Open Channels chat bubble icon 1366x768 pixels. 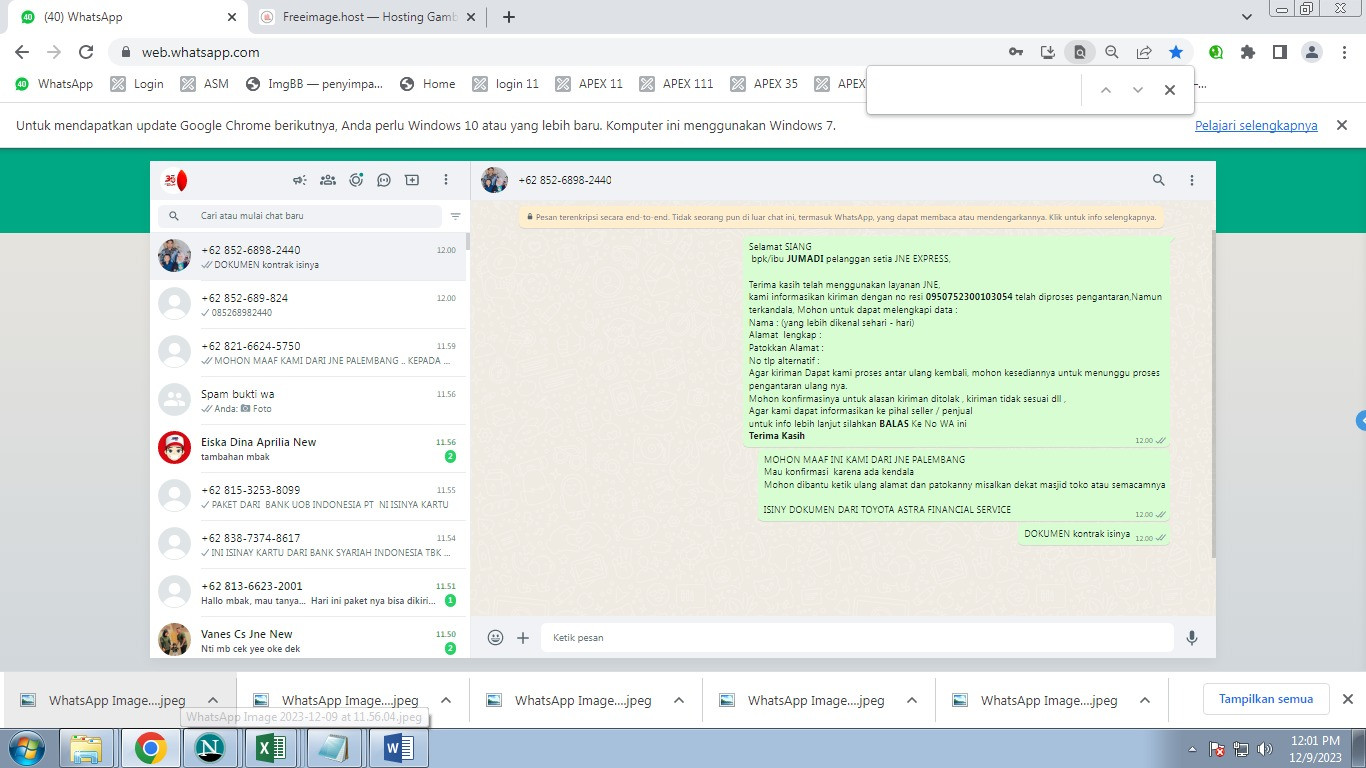click(384, 180)
